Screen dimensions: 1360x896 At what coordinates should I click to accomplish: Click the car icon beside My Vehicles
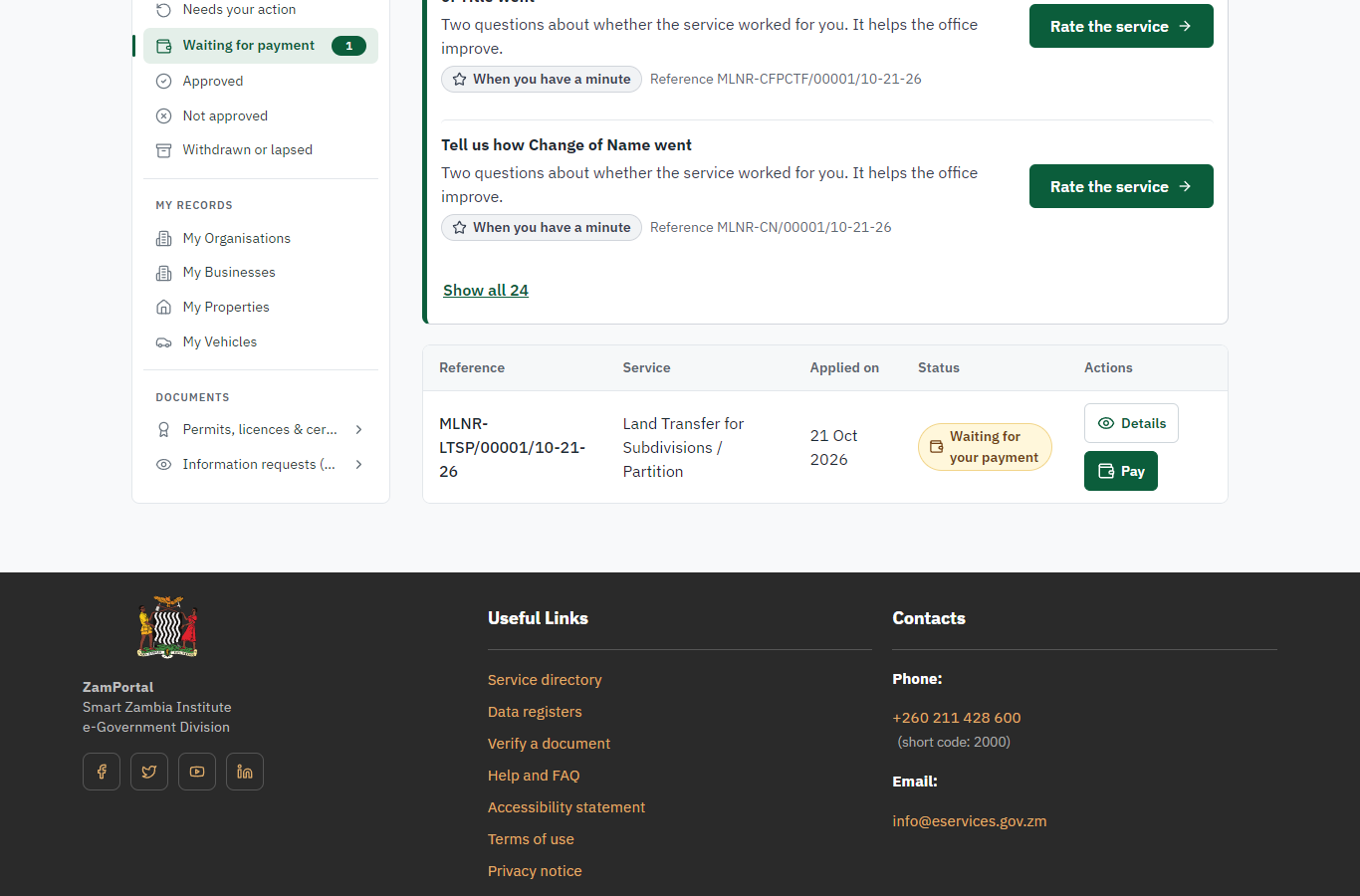[x=164, y=342]
